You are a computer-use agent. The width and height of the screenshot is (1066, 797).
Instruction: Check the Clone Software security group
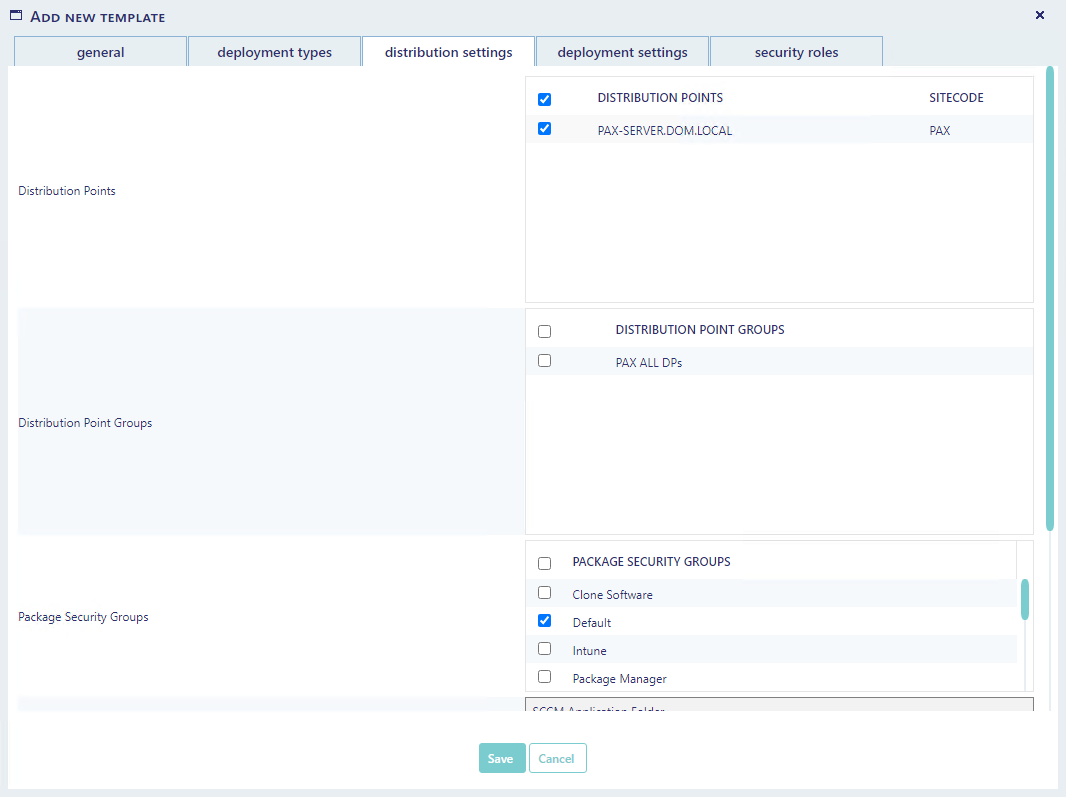545,593
